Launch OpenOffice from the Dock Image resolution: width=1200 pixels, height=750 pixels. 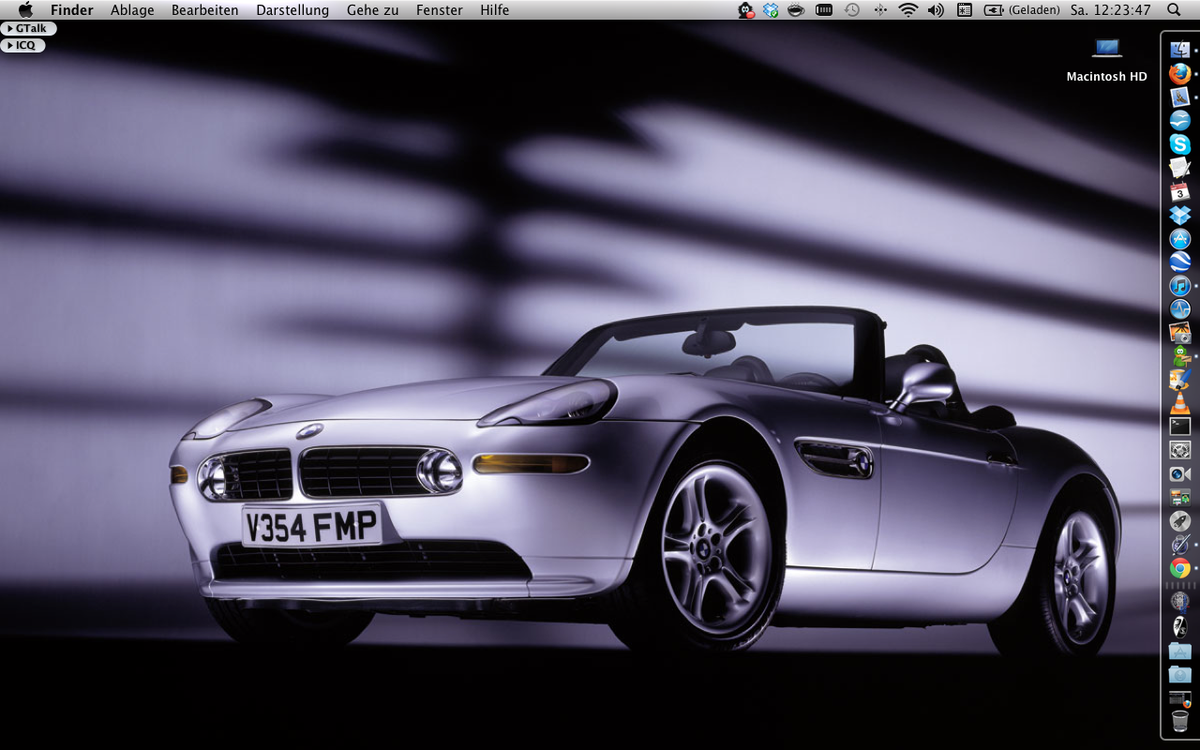[x=1180, y=120]
